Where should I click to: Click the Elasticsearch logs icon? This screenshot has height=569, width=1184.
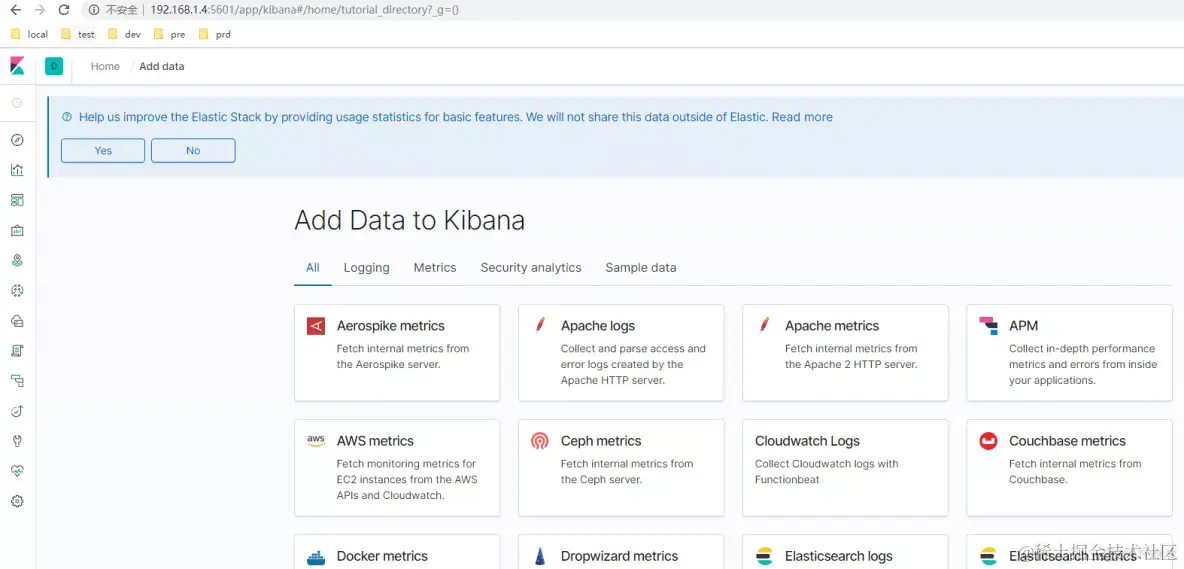pyautogui.click(x=764, y=557)
